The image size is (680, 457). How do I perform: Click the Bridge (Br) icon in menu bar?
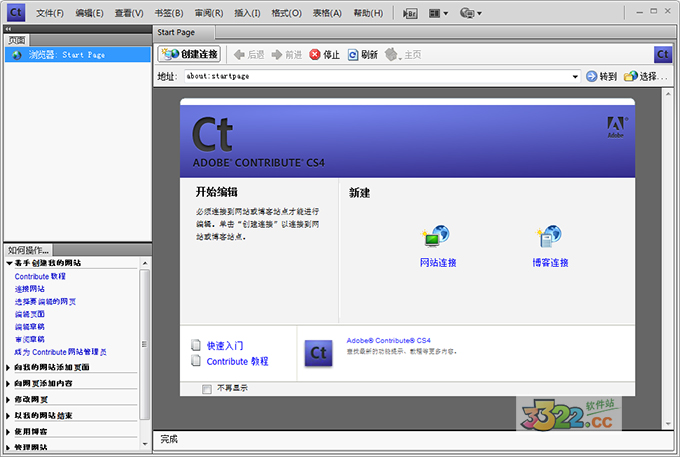click(411, 13)
